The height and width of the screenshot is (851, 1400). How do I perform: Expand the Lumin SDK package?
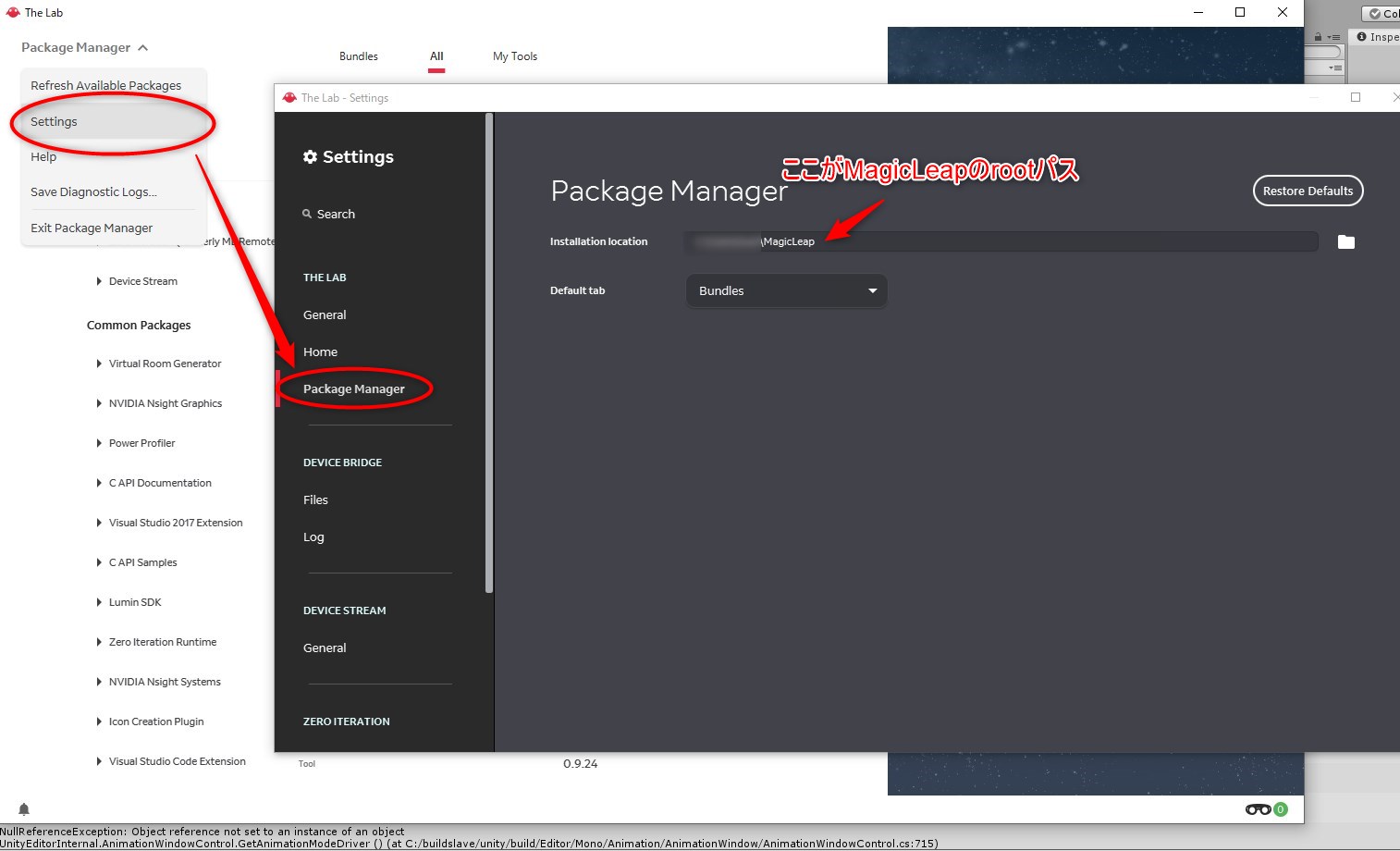pos(99,602)
